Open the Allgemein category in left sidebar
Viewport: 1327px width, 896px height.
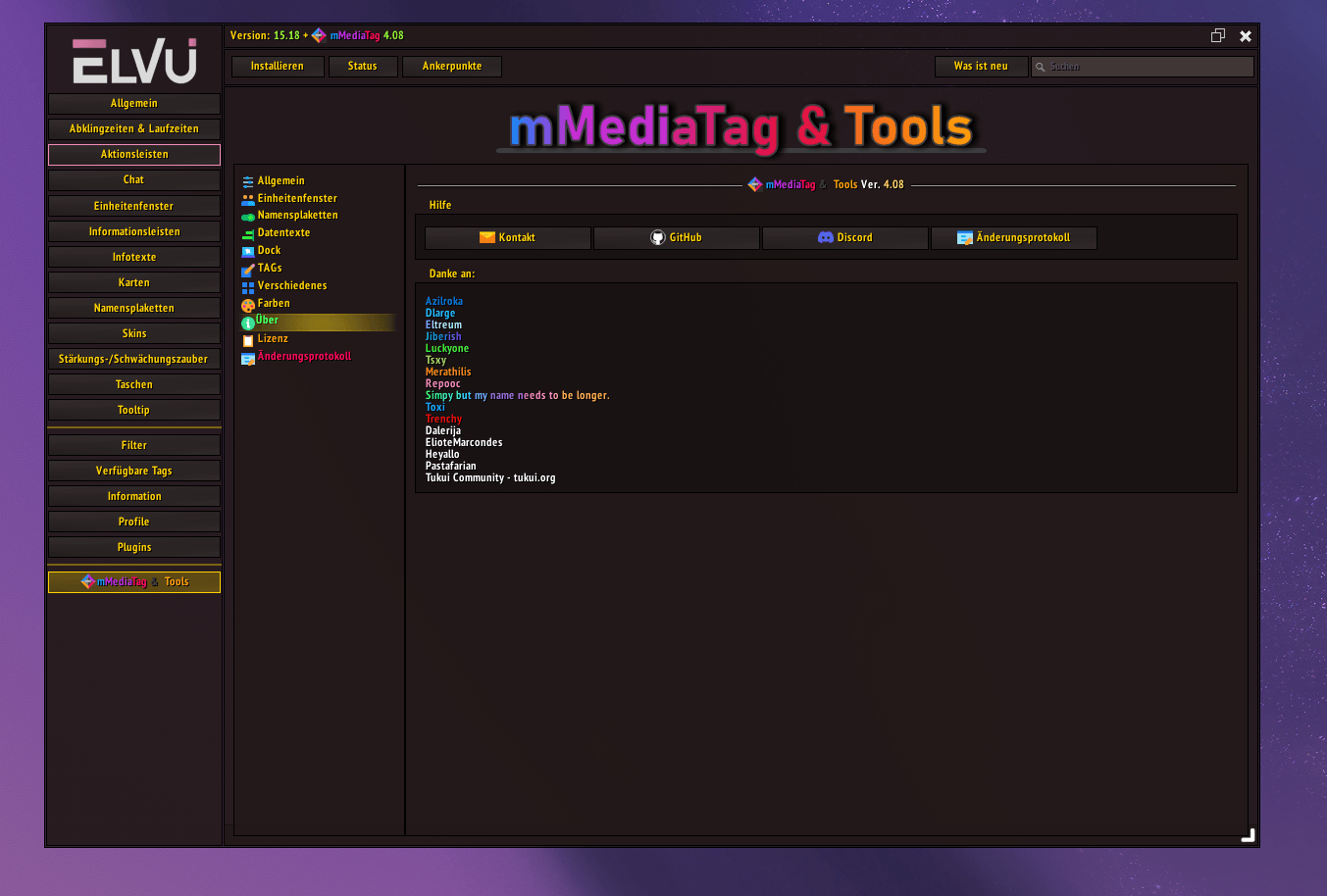point(134,104)
